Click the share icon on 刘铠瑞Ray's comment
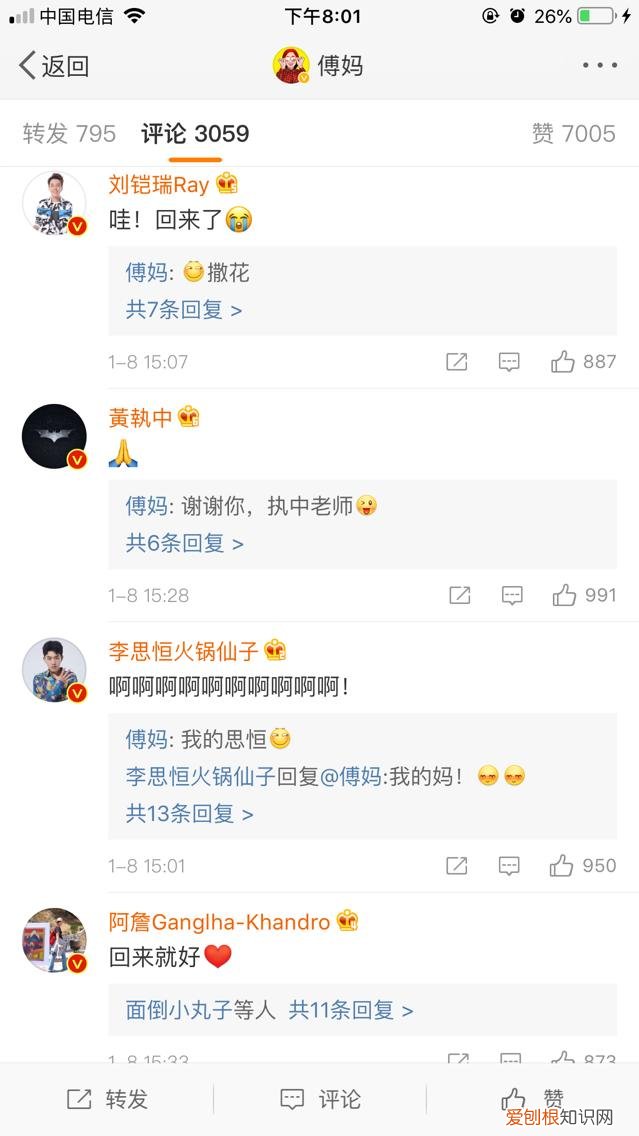Image resolution: width=639 pixels, height=1136 pixels. [456, 361]
